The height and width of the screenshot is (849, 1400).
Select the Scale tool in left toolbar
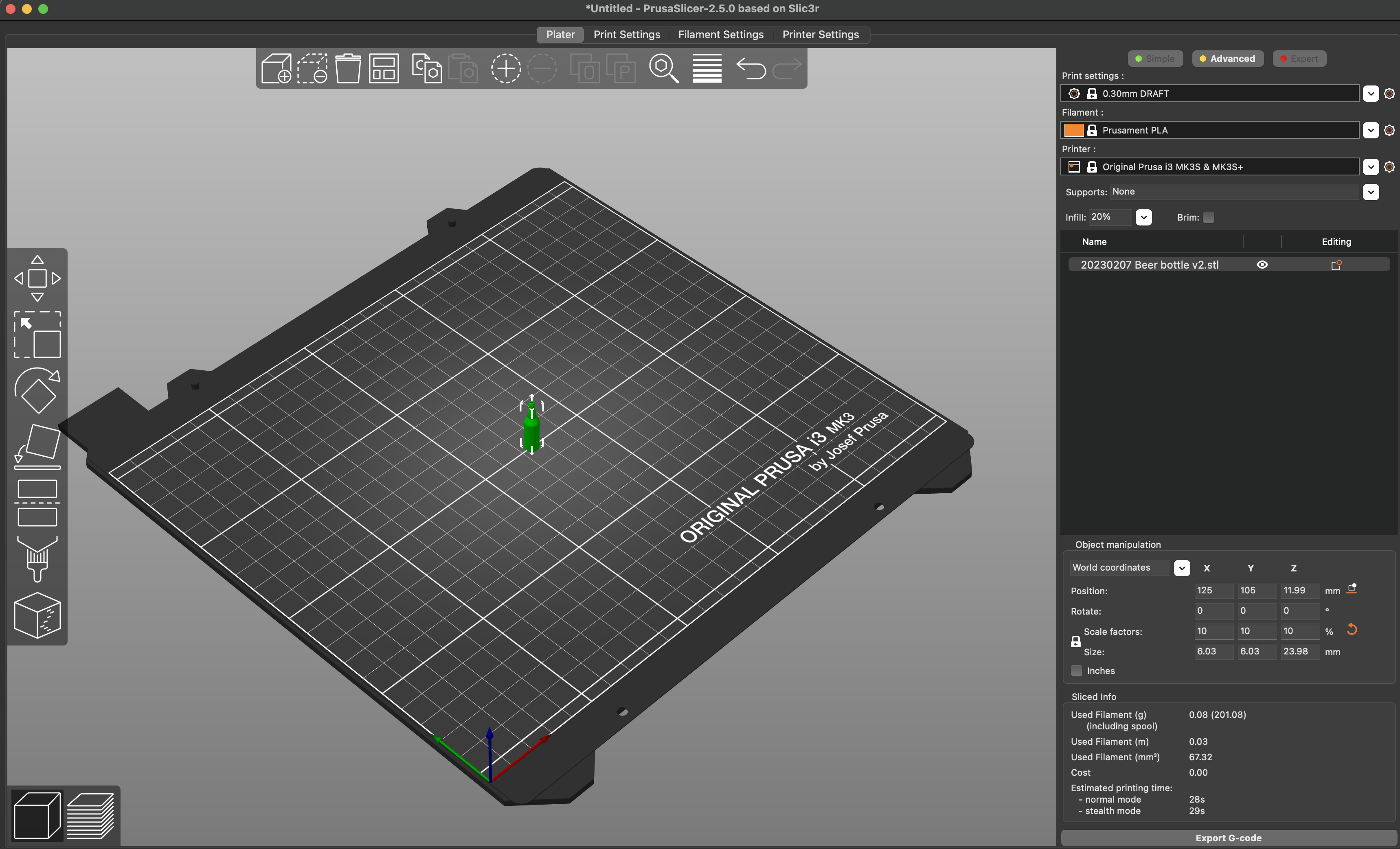[37, 335]
